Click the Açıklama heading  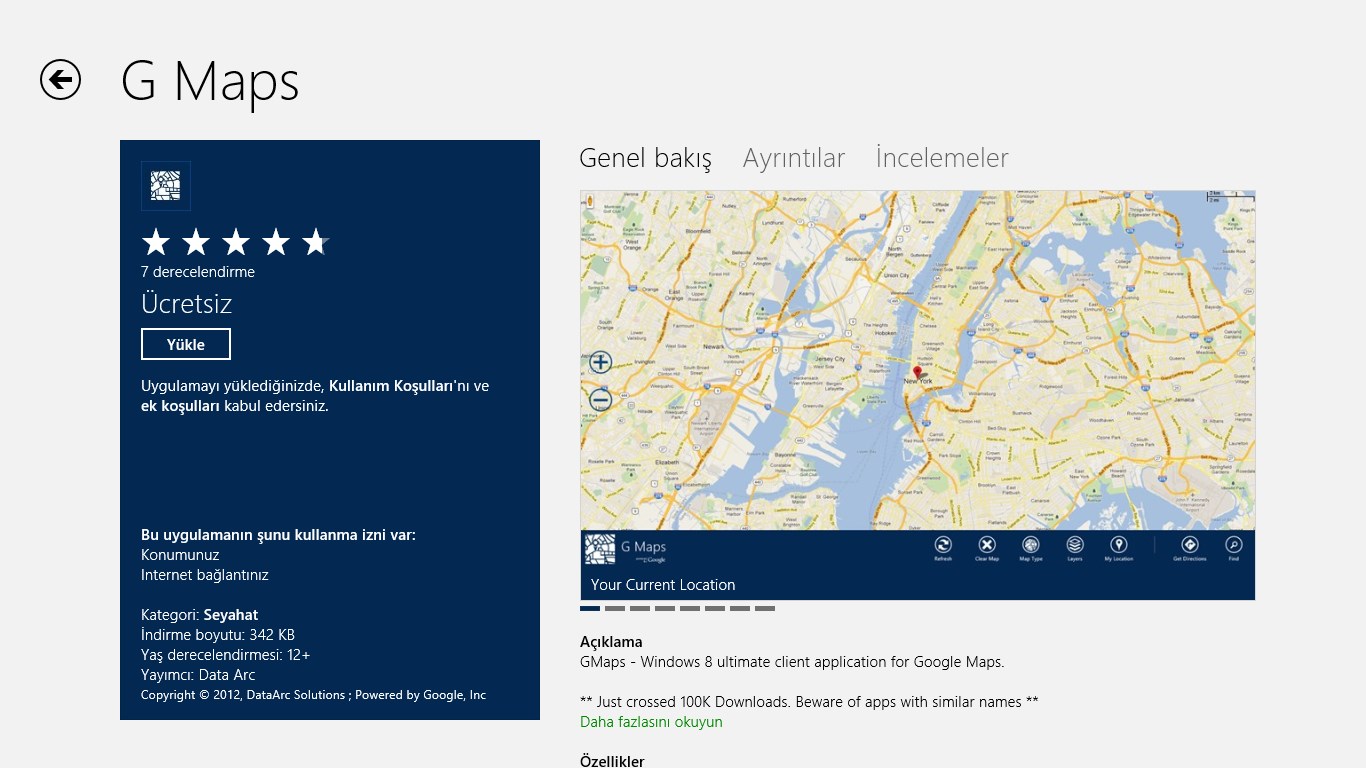(x=611, y=642)
